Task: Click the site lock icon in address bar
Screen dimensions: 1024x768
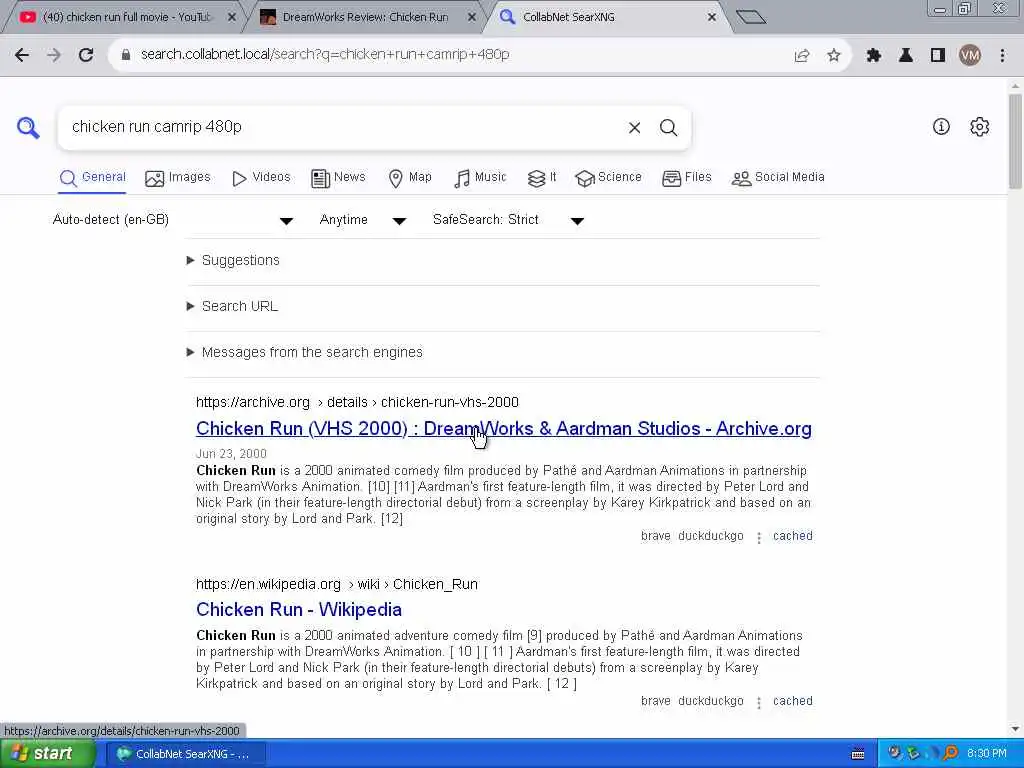Action: point(126,55)
